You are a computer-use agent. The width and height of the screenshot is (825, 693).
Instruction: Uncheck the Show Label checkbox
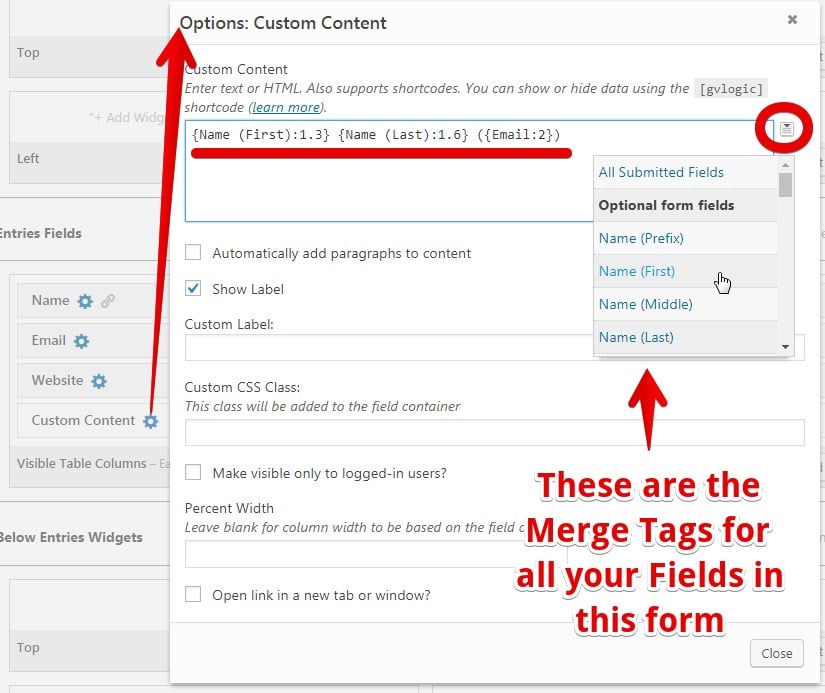coord(193,289)
